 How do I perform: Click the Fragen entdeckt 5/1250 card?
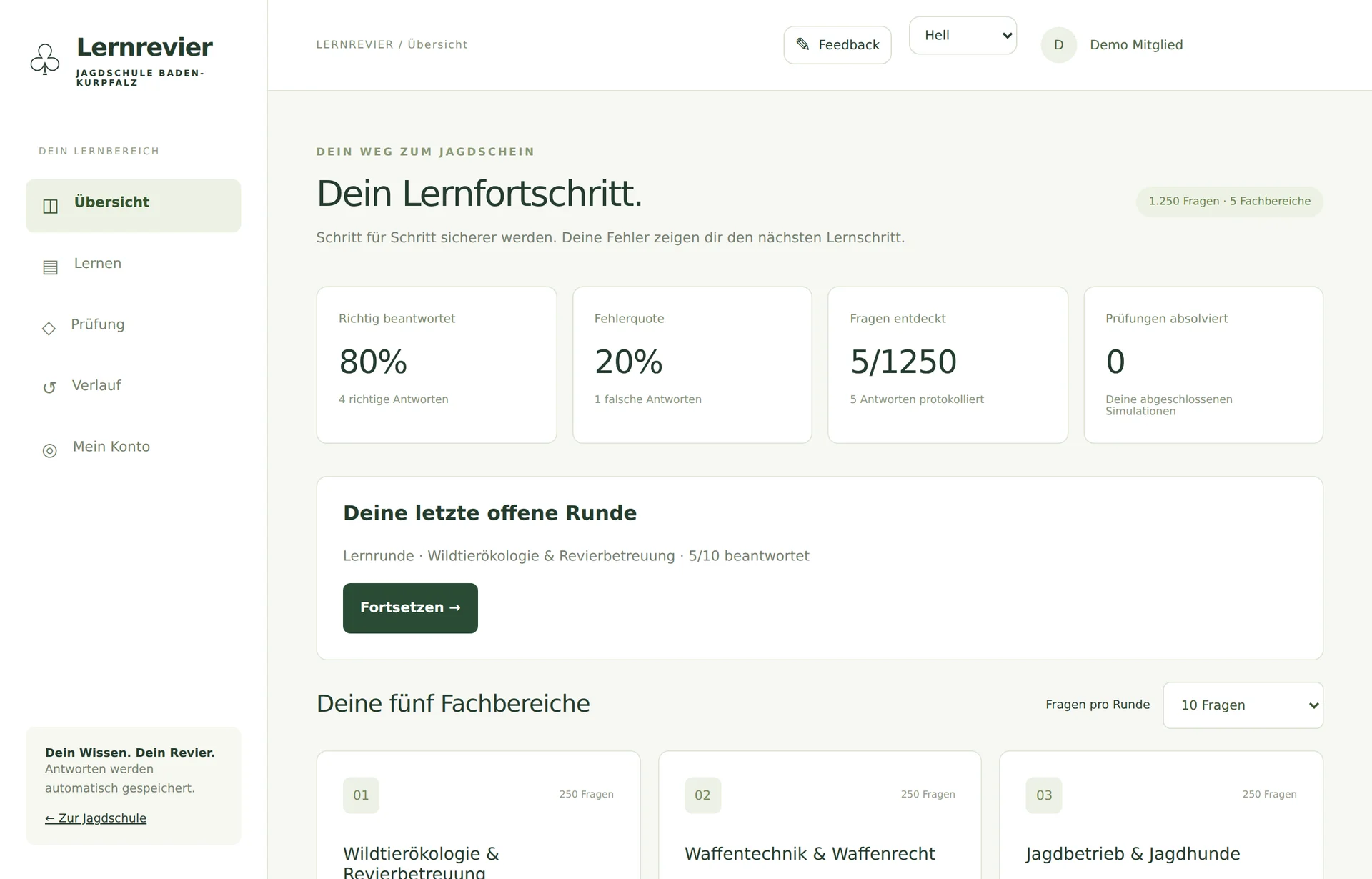[948, 365]
